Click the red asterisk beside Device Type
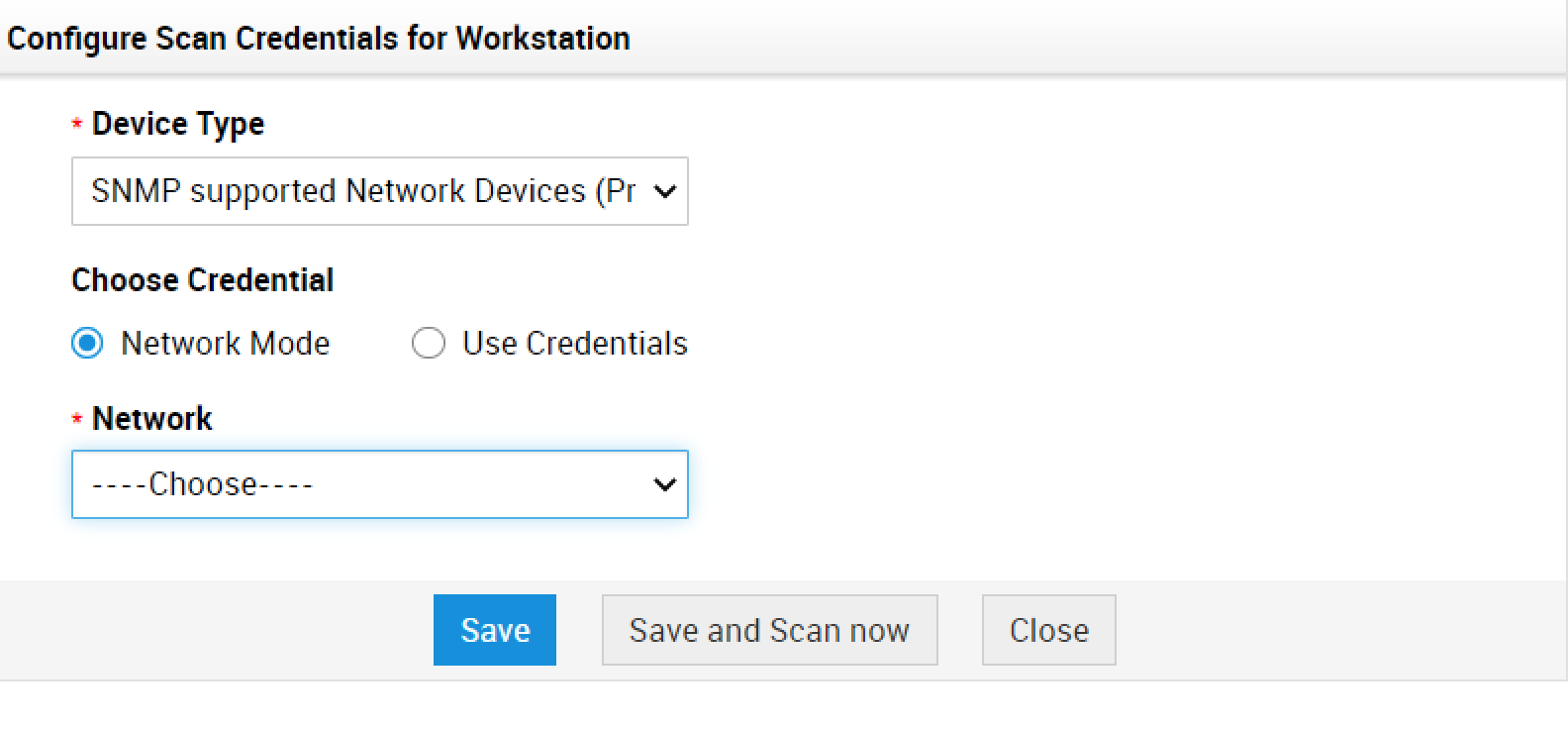This screenshot has width=1568, height=729. (77, 126)
